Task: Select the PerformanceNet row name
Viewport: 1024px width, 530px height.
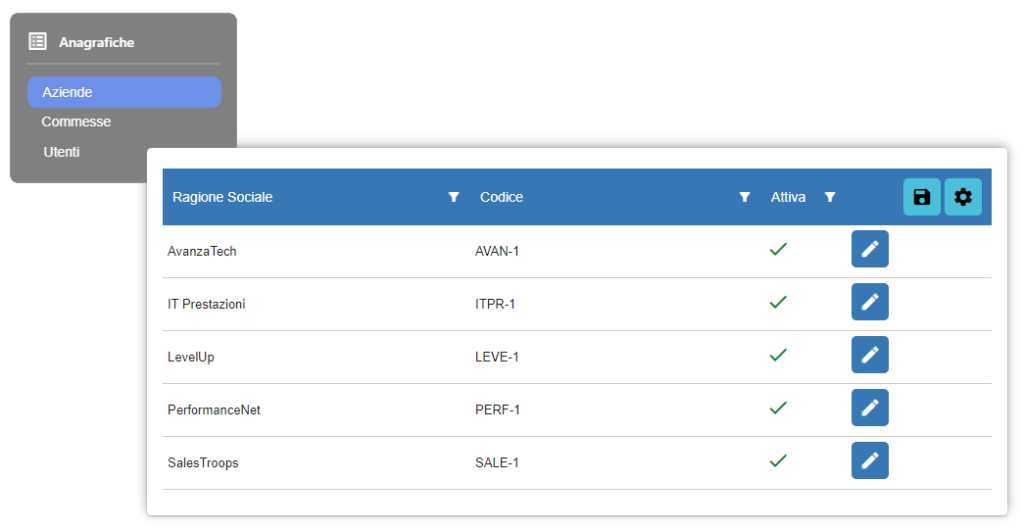Action: point(214,410)
